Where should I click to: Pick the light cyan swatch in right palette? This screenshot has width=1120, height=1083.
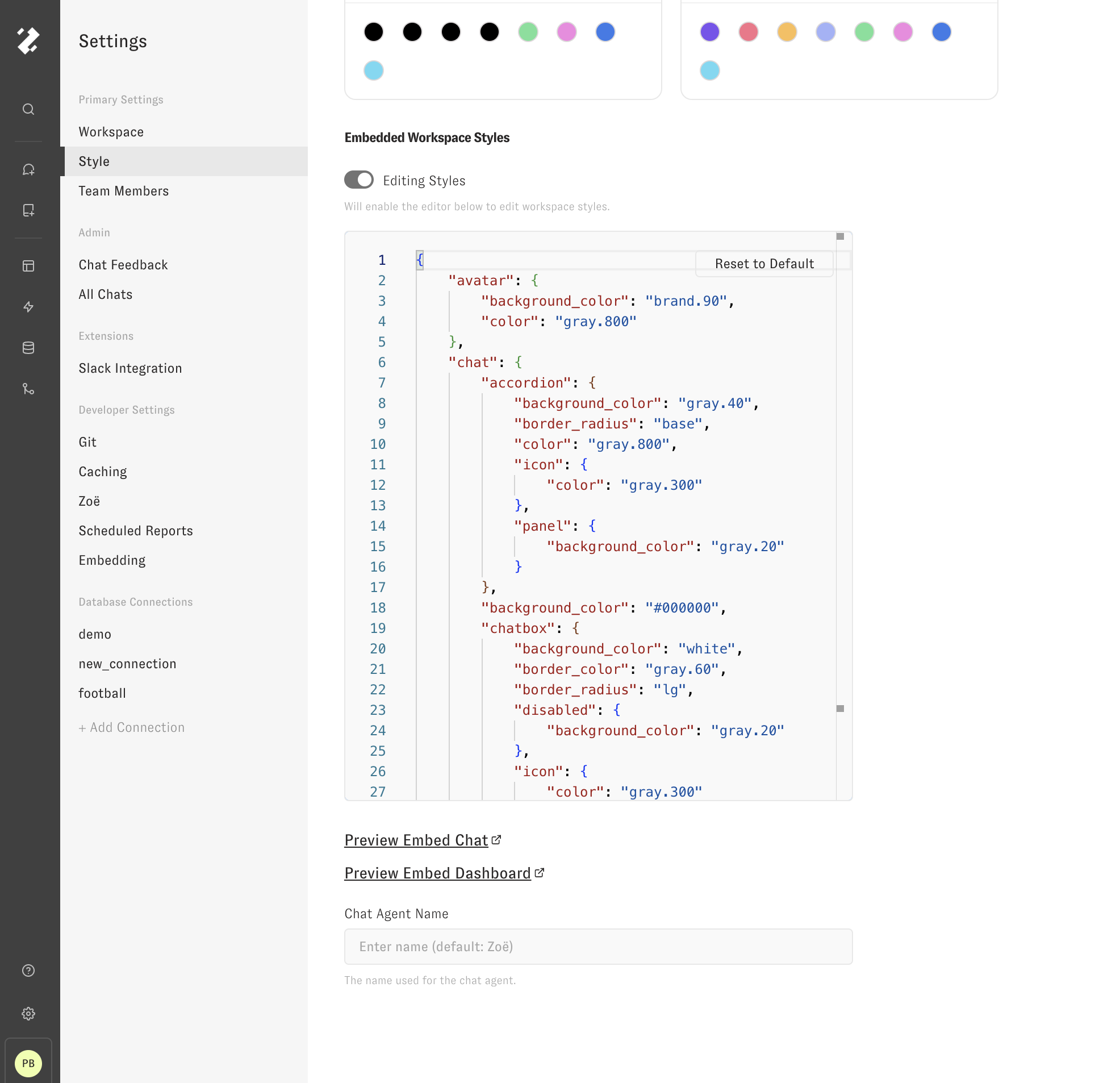[710, 71]
